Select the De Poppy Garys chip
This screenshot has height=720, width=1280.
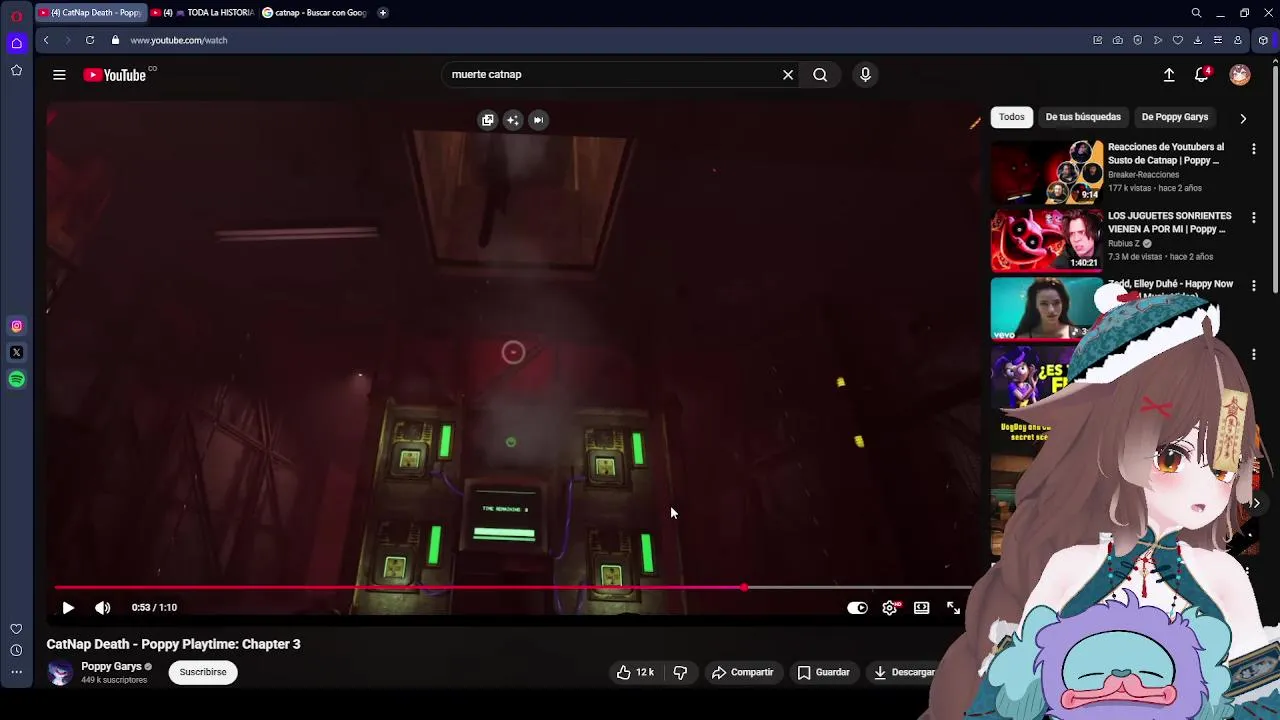point(1175,117)
